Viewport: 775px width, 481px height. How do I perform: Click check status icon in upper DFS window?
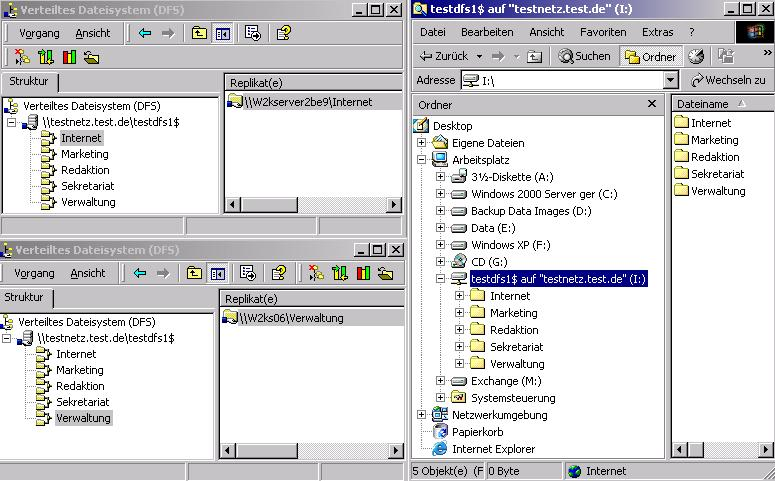[69, 57]
